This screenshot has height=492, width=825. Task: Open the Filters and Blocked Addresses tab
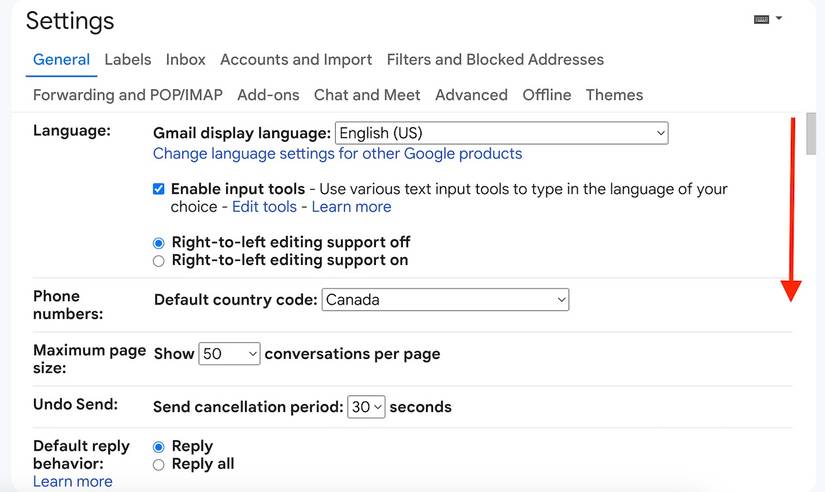(495, 59)
